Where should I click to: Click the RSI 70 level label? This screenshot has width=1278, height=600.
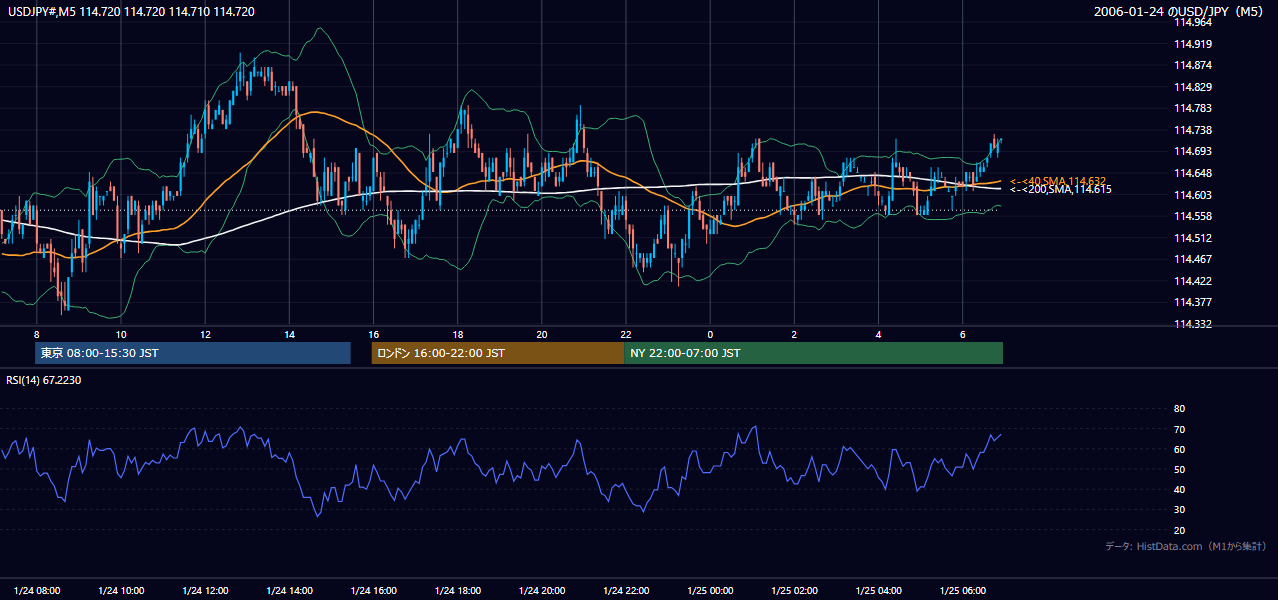tap(1179, 429)
